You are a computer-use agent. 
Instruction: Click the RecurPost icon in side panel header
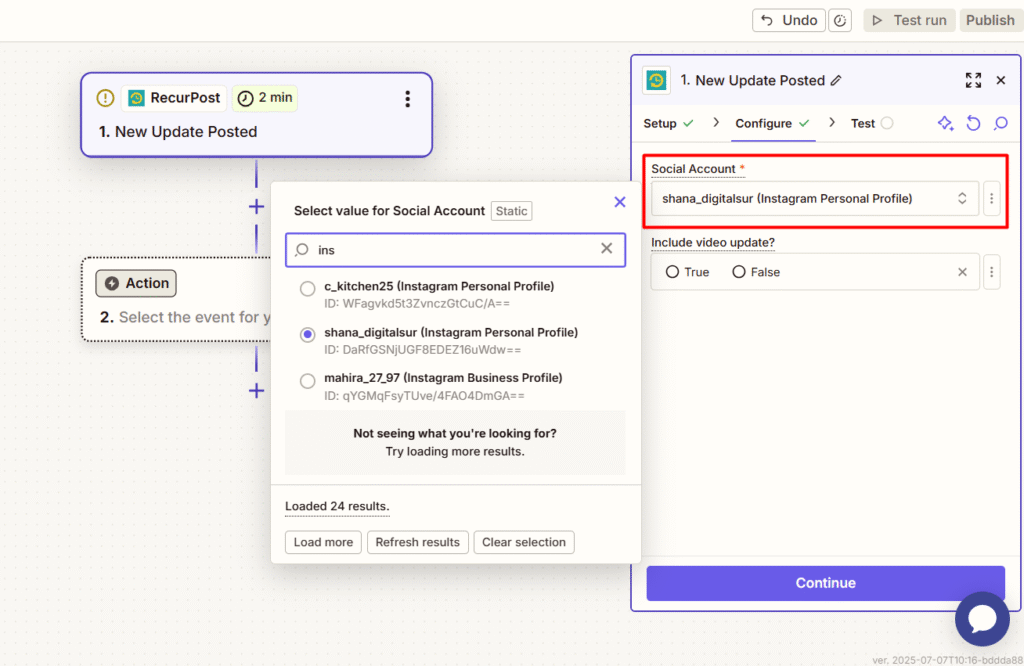(x=656, y=80)
